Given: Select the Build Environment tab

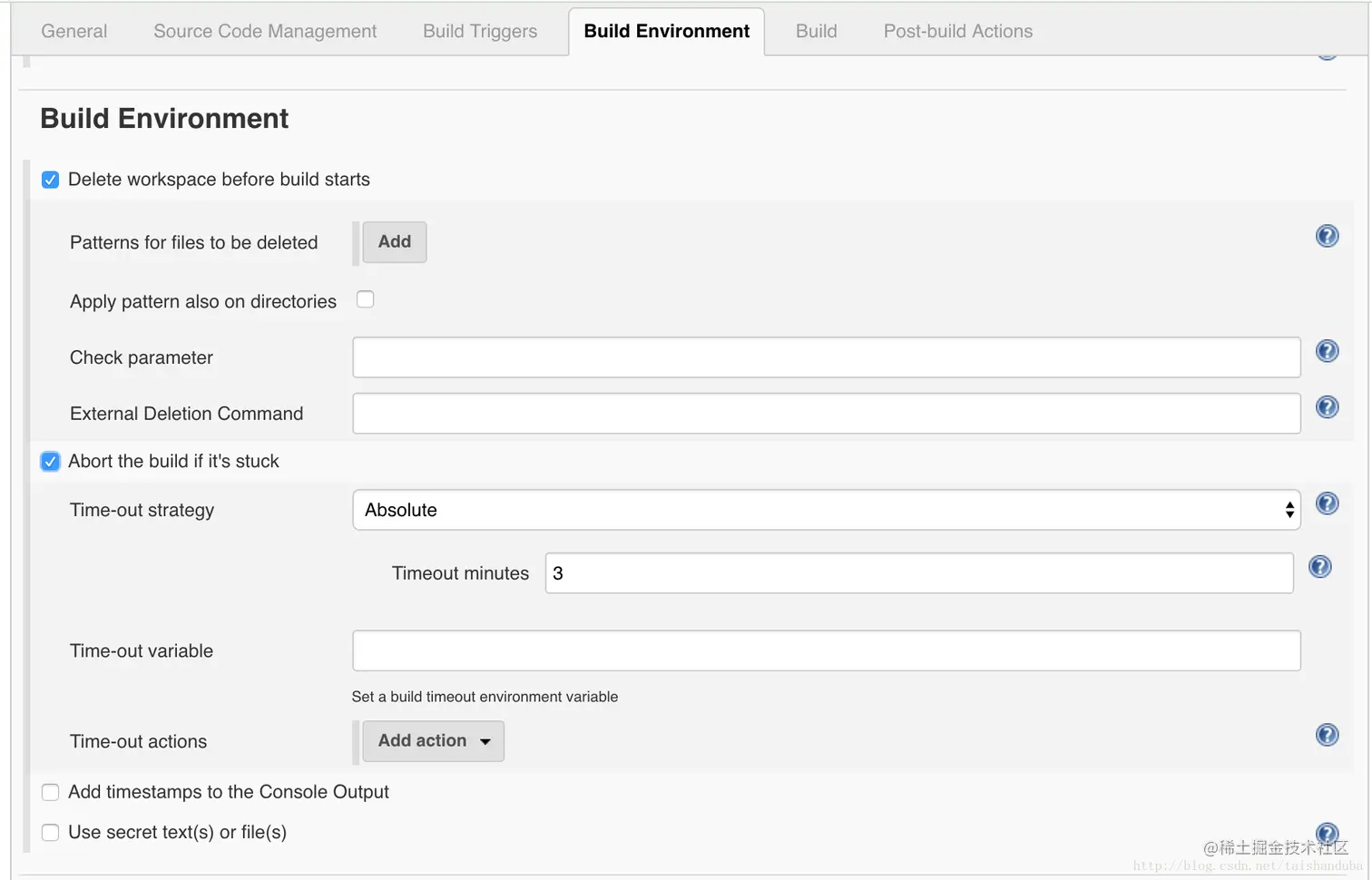Looking at the screenshot, I should (667, 31).
